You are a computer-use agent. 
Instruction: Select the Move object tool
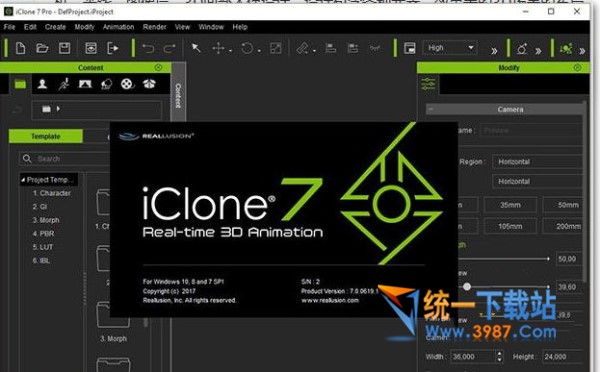coord(218,48)
